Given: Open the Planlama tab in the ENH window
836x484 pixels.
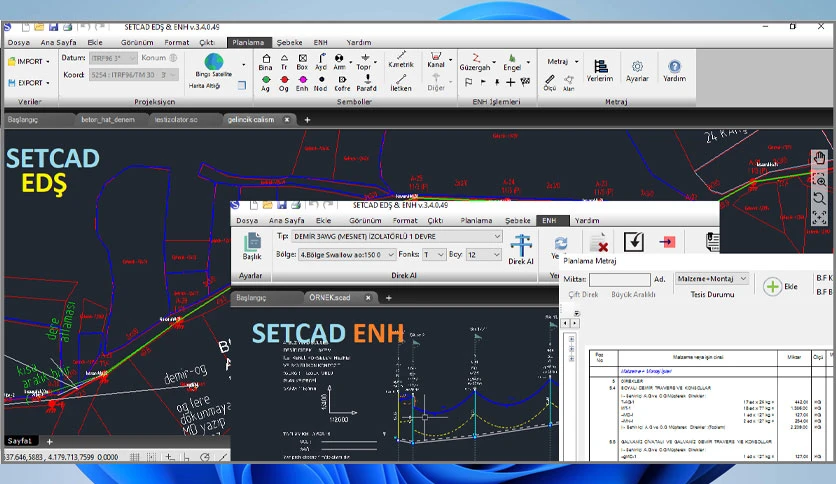Looking at the screenshot, I should point(476,220).
